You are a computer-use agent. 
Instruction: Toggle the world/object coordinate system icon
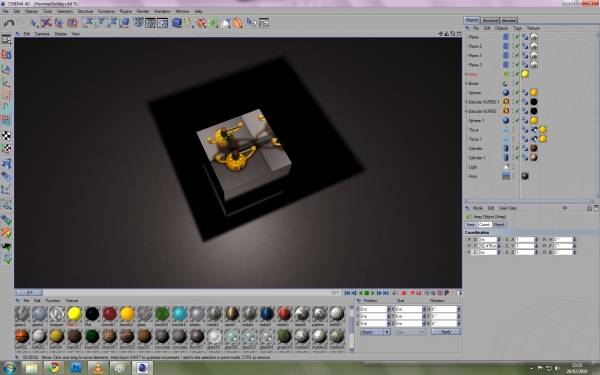tap(124, 23)
